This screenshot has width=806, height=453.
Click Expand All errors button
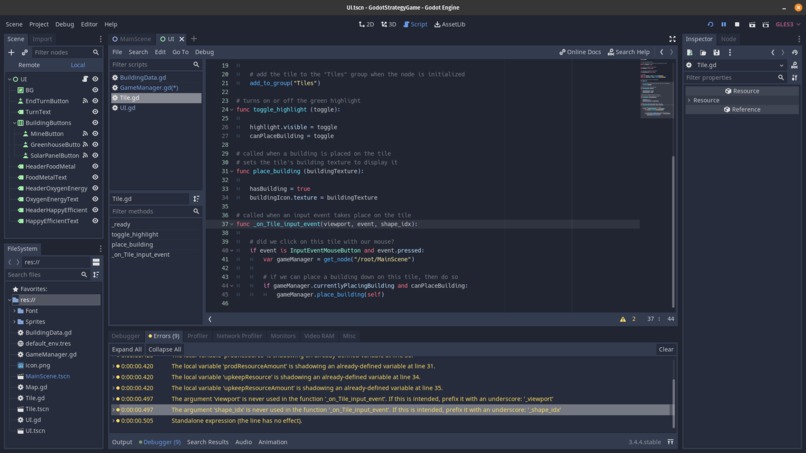[126, 350]
